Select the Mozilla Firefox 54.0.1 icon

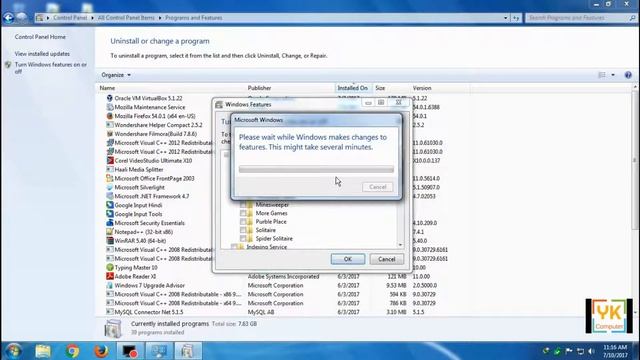pos(109,116)
